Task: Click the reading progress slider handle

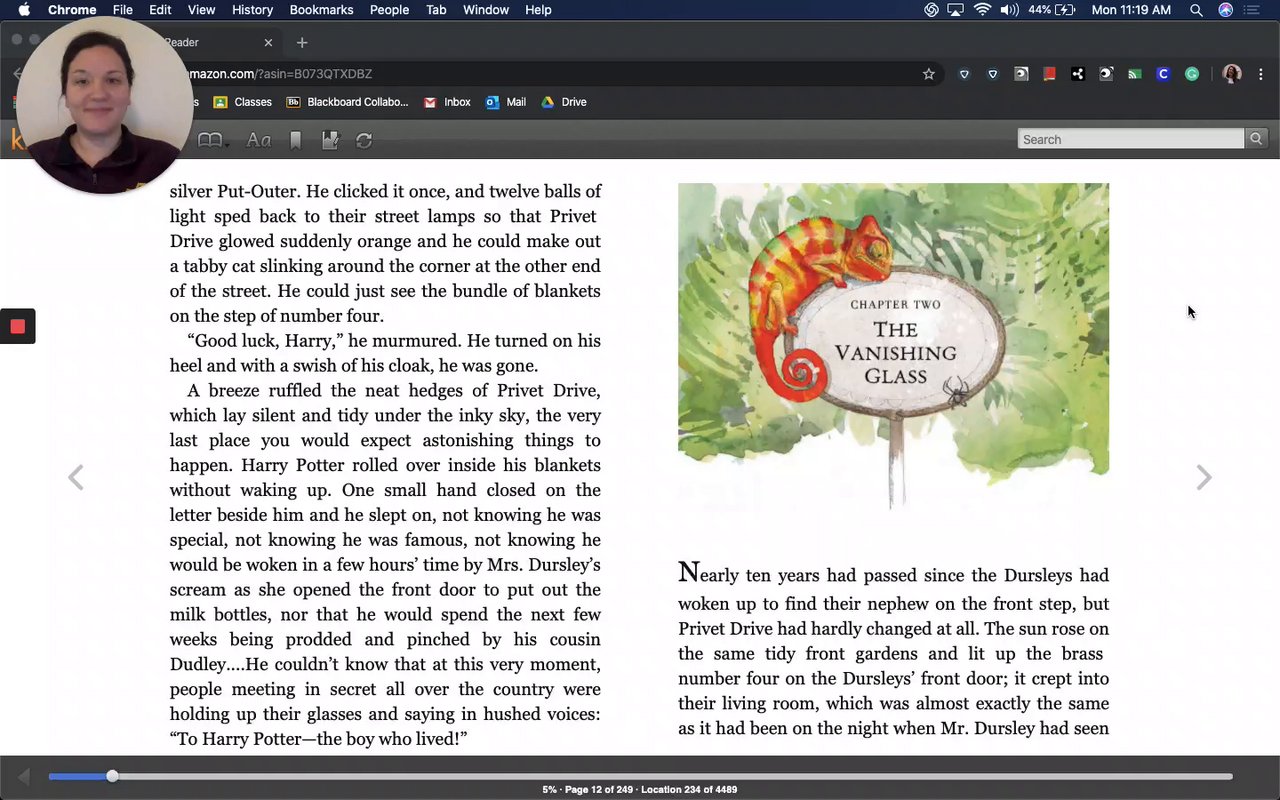Action: [112, 776]
